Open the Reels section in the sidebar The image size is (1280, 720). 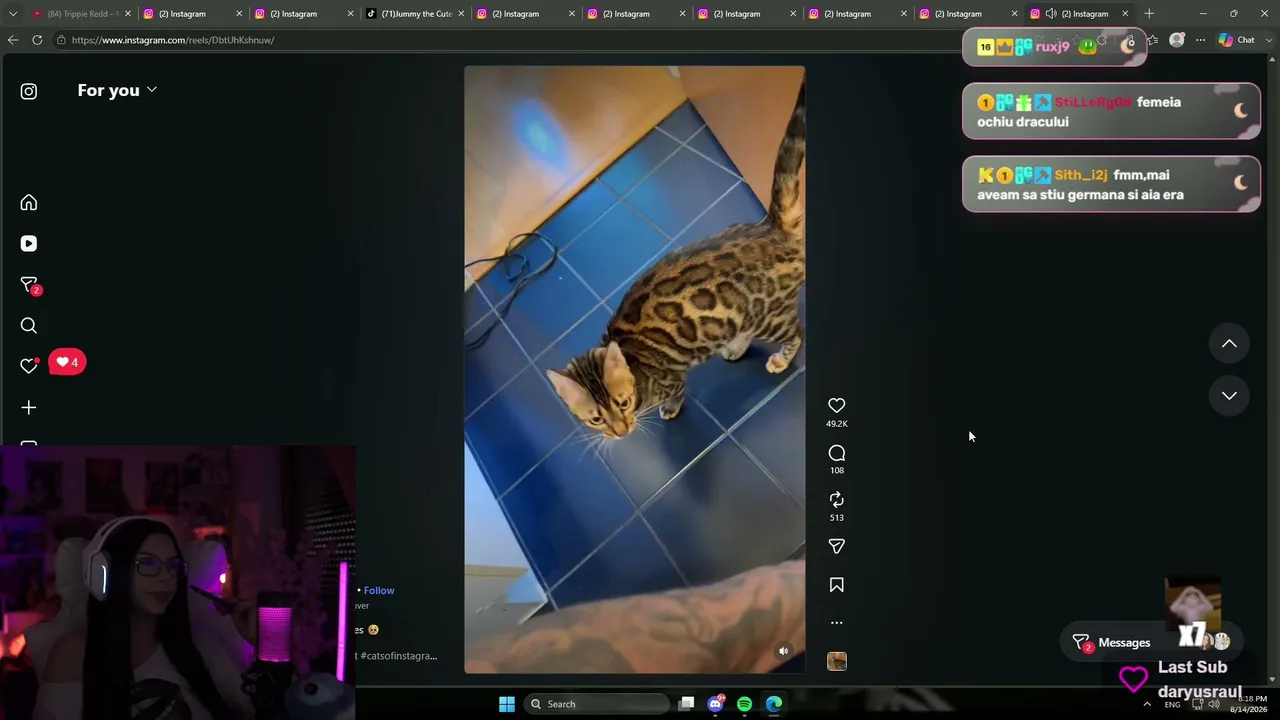pyautogui.click(x=29, y=244)
